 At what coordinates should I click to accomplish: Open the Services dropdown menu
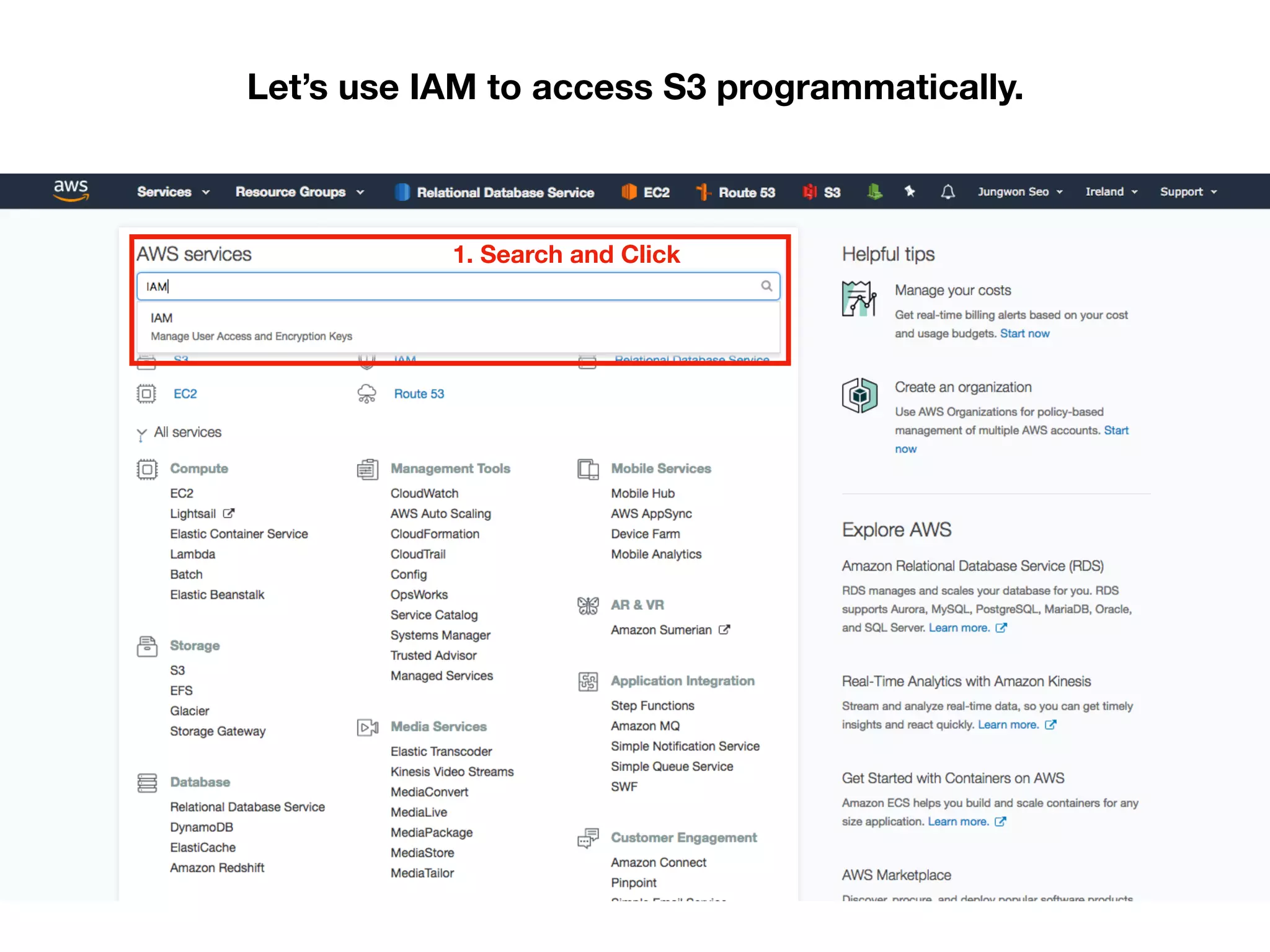click(x=173, y=192)
